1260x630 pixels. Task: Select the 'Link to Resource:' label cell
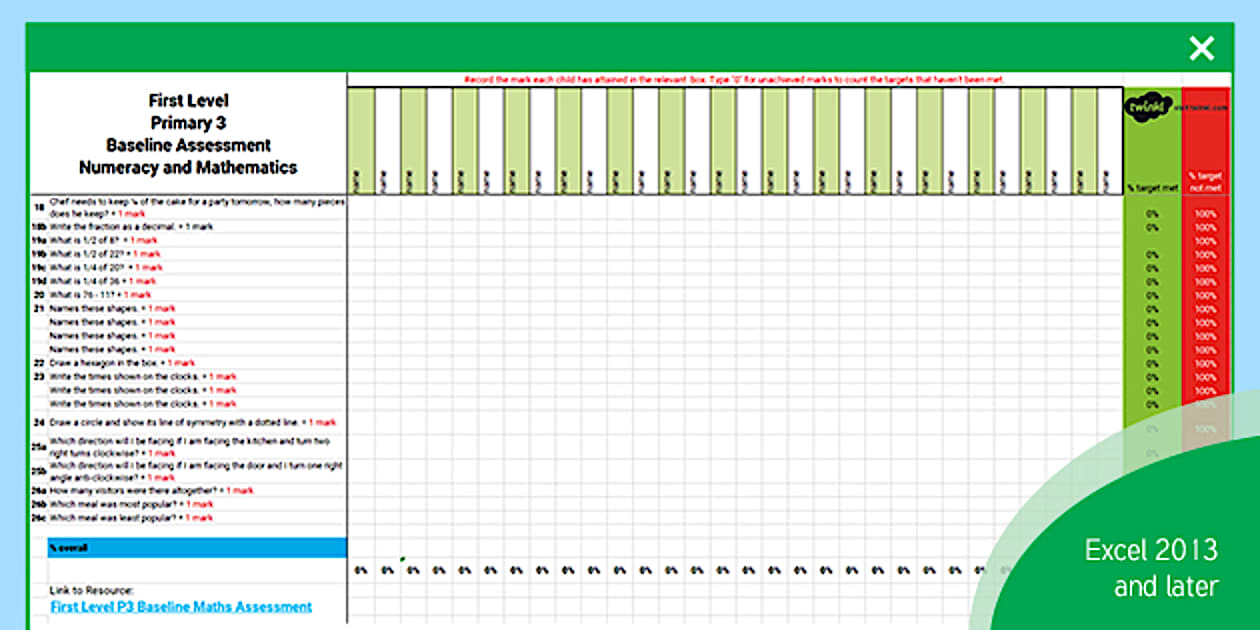[92, 591]
